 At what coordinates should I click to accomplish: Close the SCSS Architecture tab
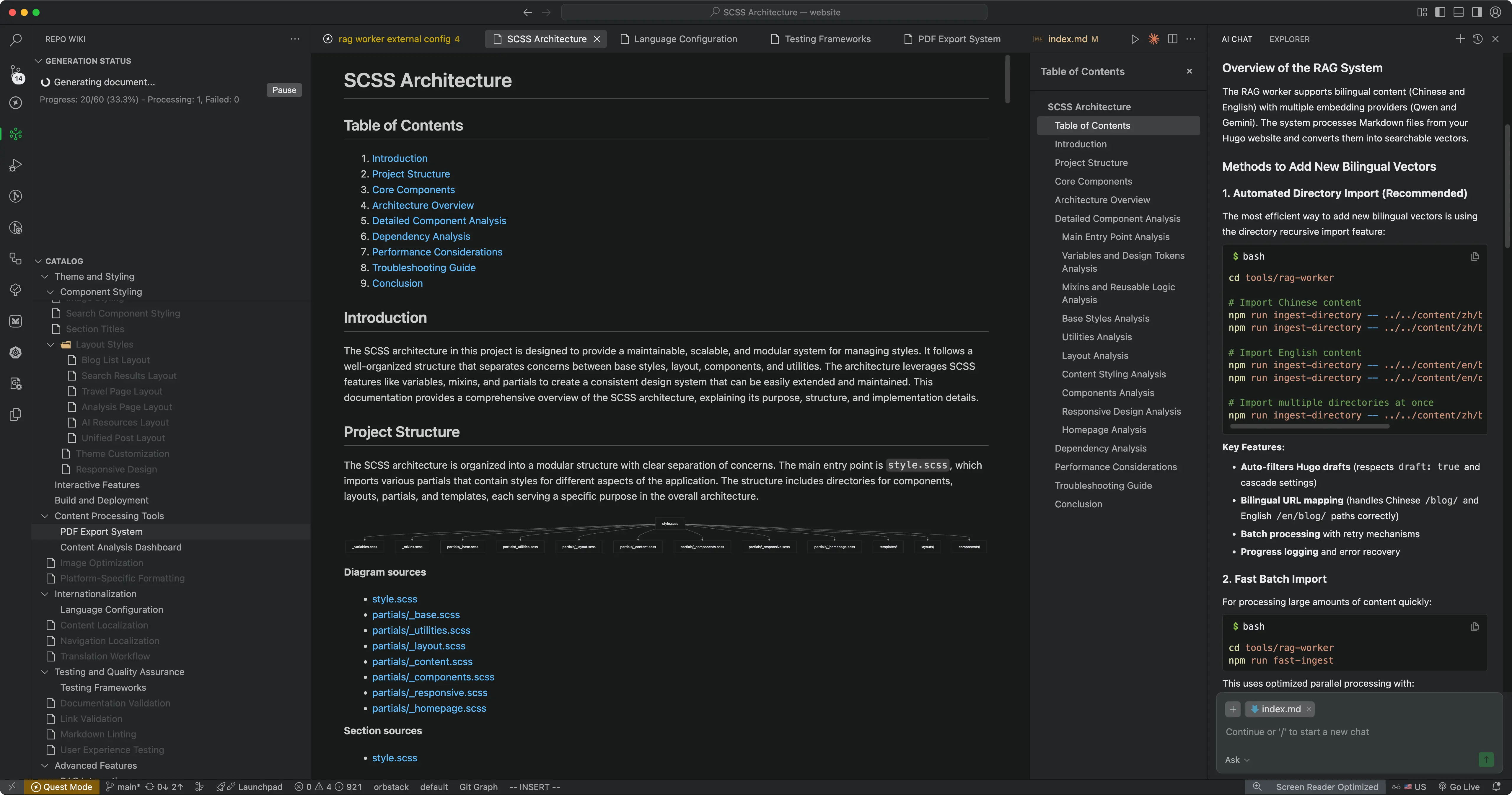pos(596,39)
